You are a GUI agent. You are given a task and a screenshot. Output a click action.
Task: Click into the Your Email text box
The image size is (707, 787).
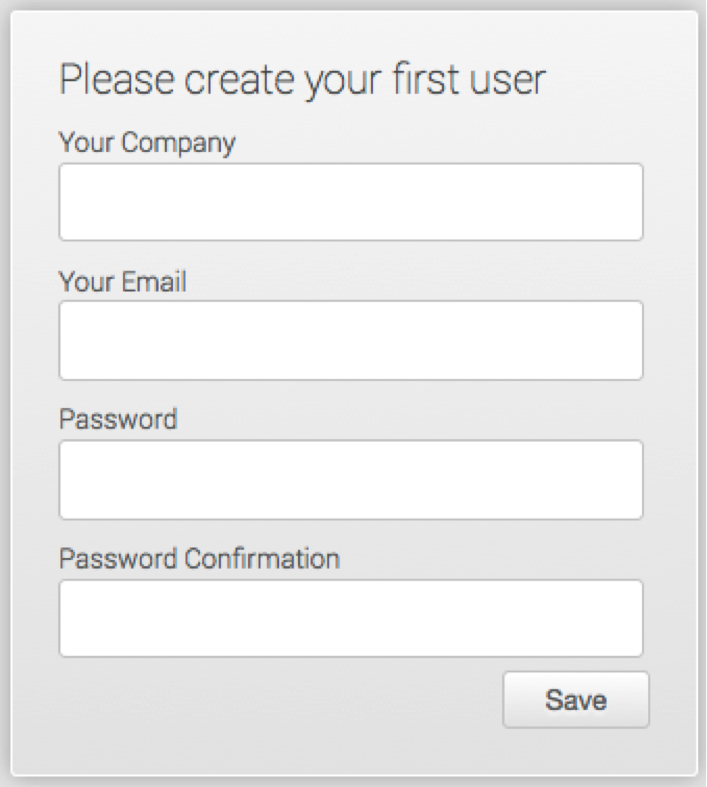point(350,341)
